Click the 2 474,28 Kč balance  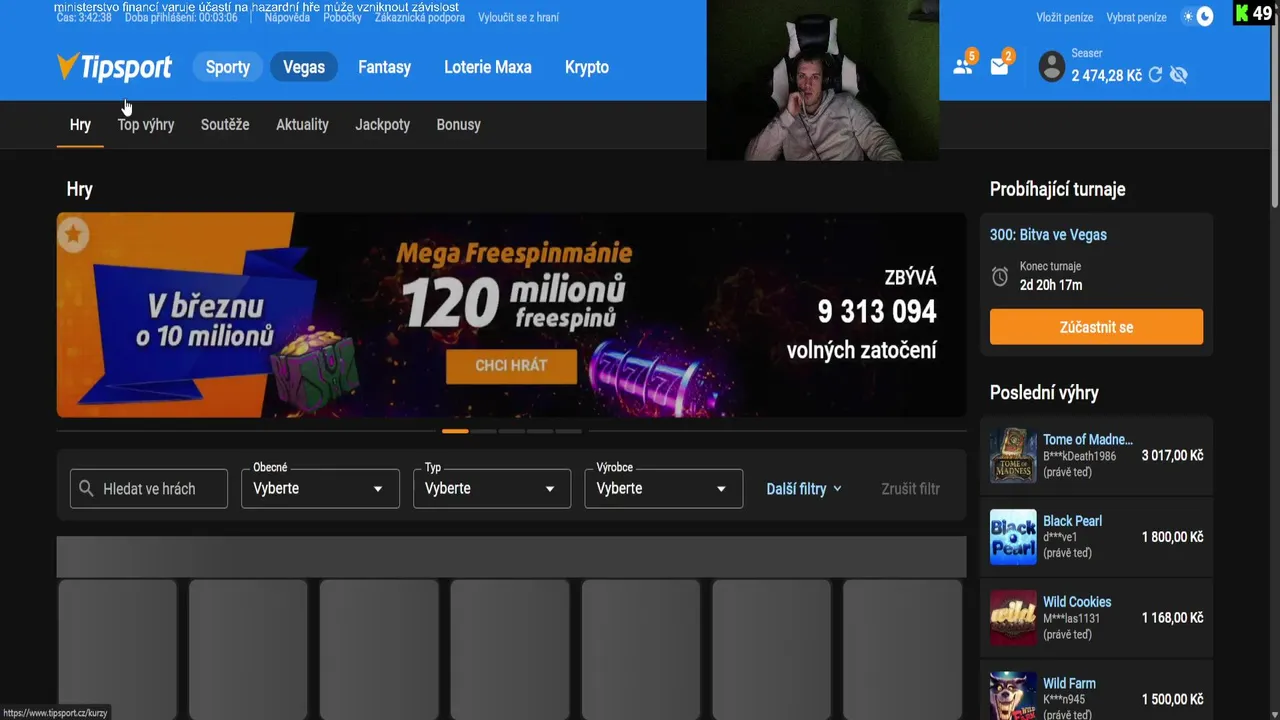click(1106, 75)
